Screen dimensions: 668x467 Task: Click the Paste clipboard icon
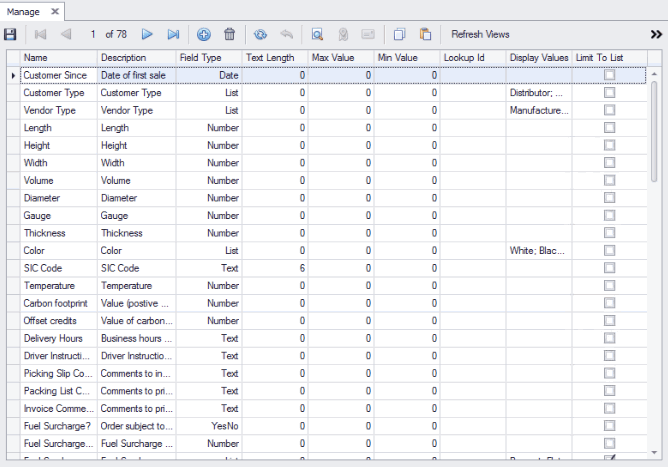[426, 34]
